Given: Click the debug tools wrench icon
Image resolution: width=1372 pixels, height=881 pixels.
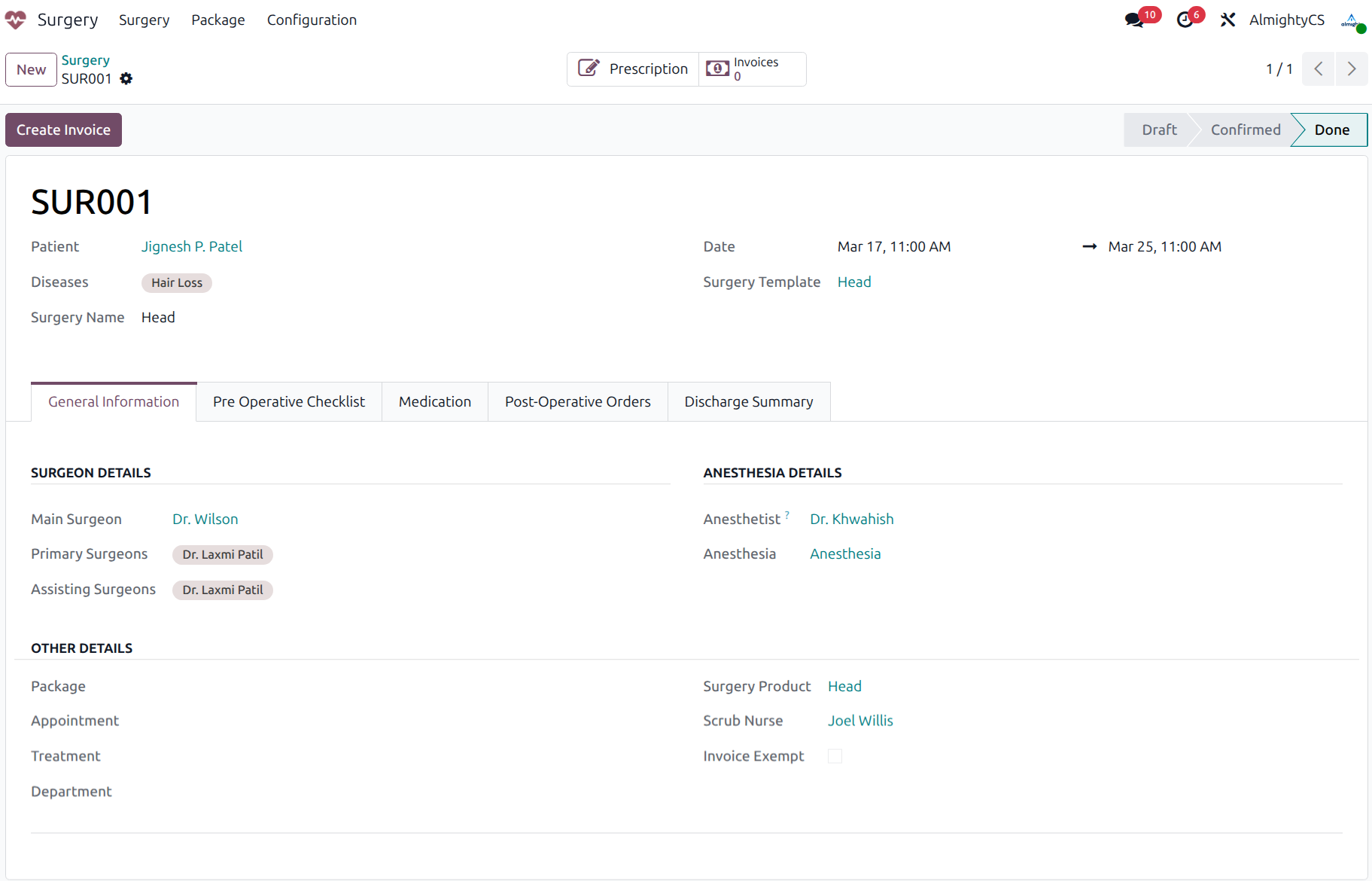Looking at the screenshot, I should [x=1228, y=20].
